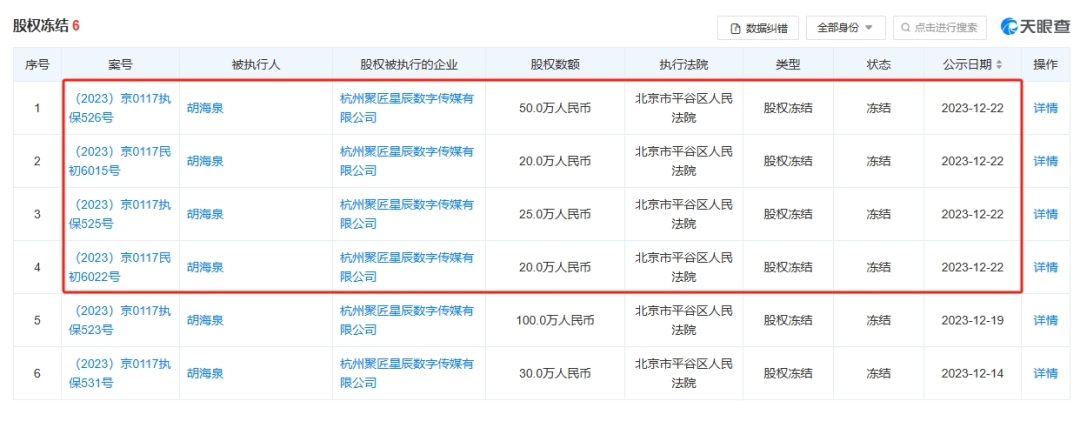
Task: Open 杭州聚匠星辰数字传媒有限公司 in row 3
Action: tap(408, 214)
